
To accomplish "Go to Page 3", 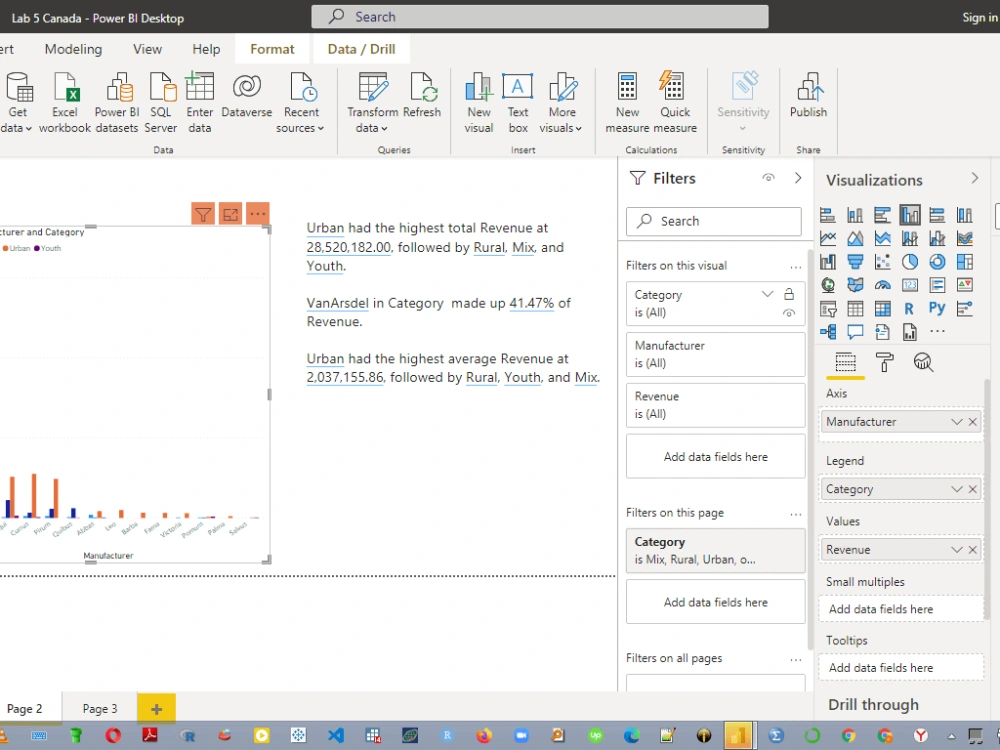I will pos(100,709).
